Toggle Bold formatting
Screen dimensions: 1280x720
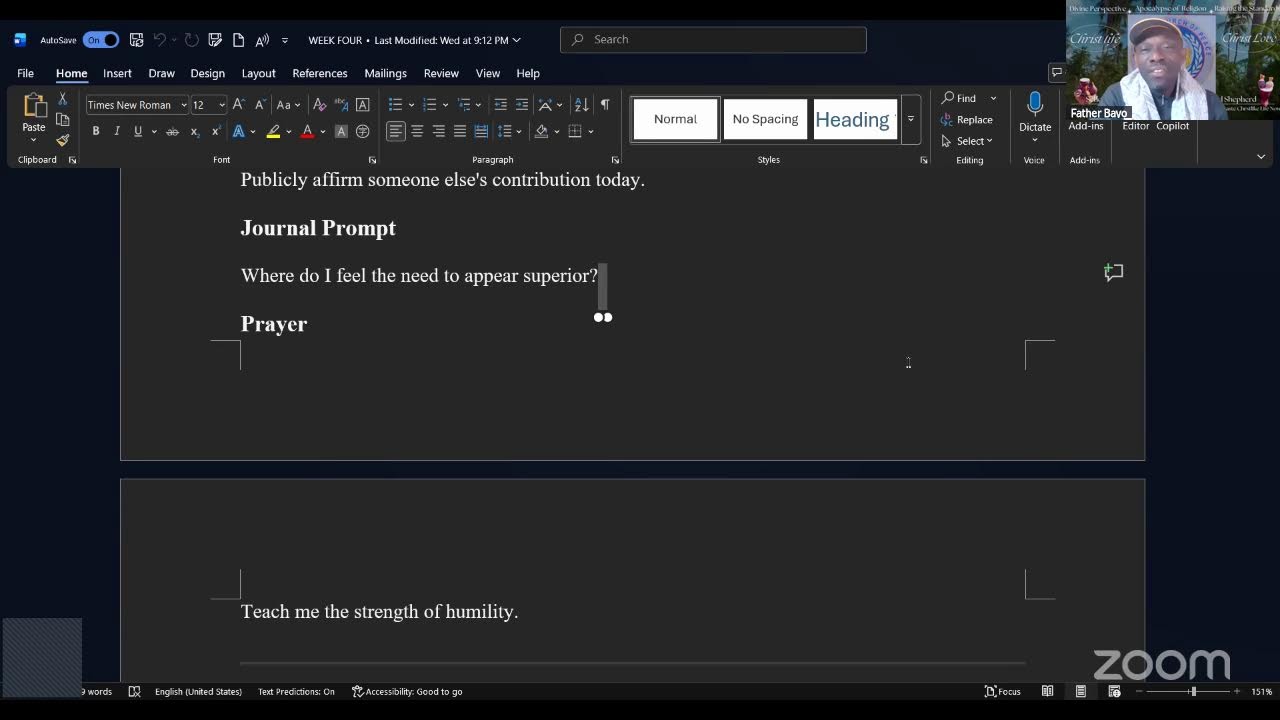96,131
